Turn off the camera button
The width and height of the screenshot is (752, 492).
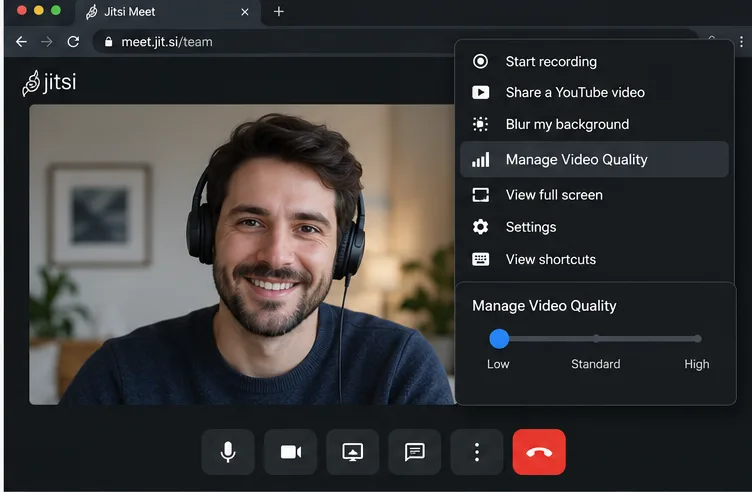(x=291, y=452)
